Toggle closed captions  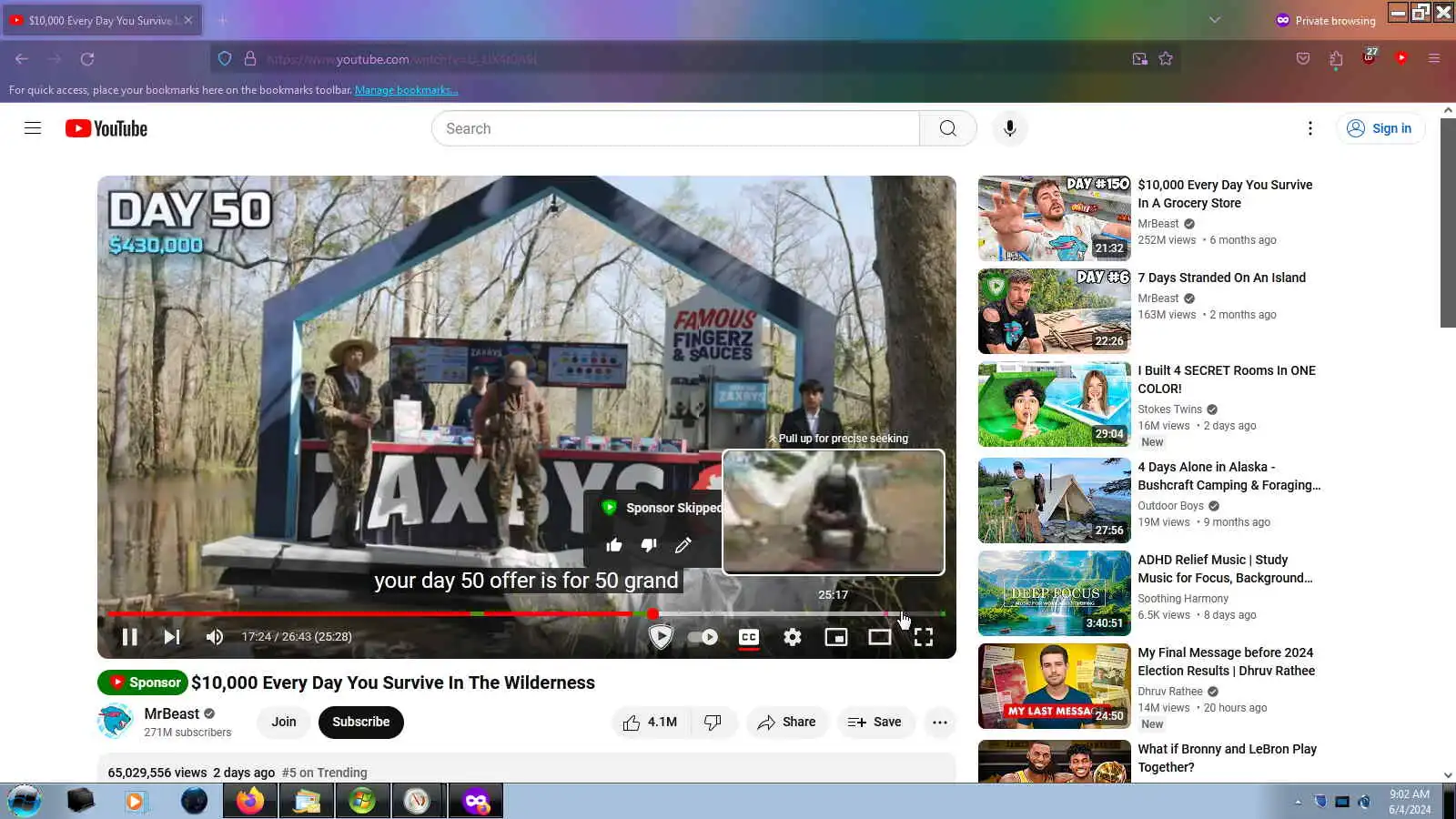coord(749,637)
